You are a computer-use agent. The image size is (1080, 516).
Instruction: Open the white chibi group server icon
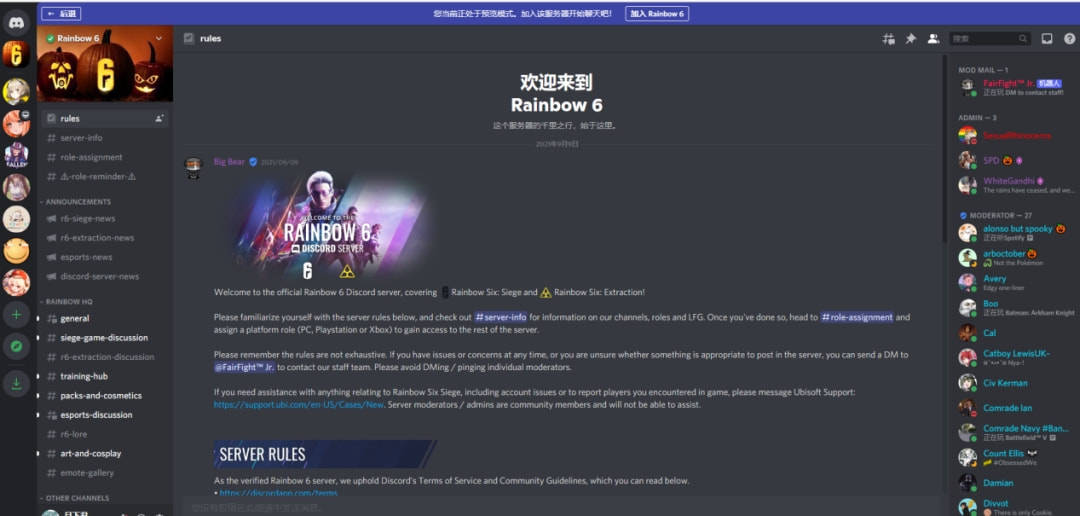click(16, 219)
